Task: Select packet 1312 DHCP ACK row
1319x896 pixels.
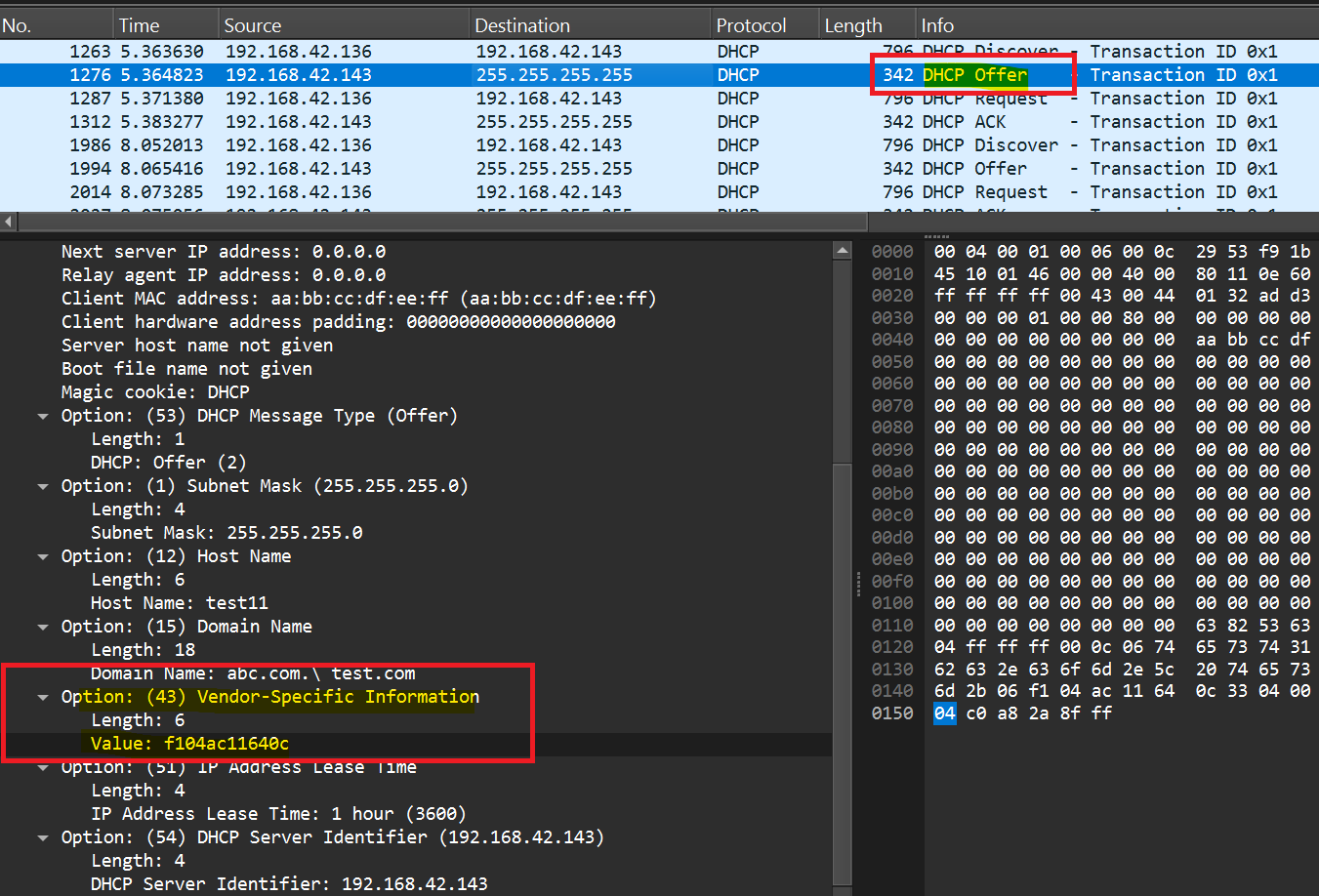Action: (391, 121)
